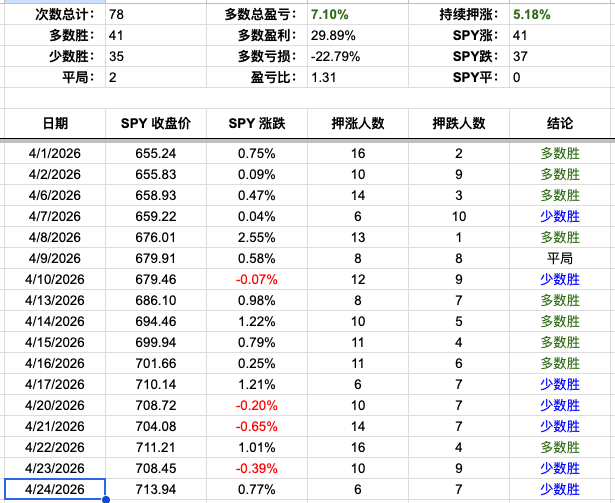Select red SPY change -0.39%
The image size is (615, 503).
(257, 468)
